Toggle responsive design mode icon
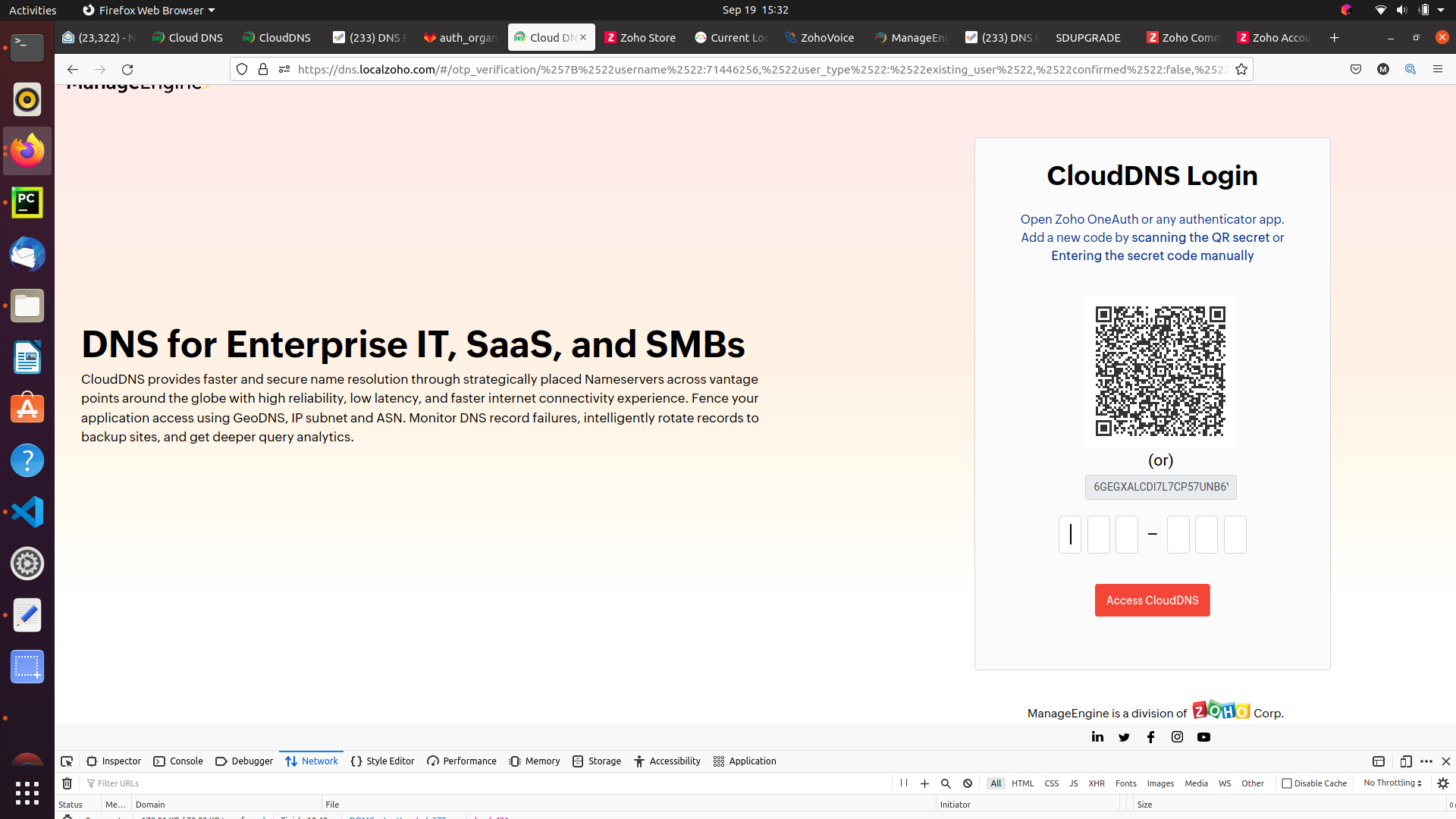The height and width of the screenshot is (819, 1456). click(x=1405, y=761)
